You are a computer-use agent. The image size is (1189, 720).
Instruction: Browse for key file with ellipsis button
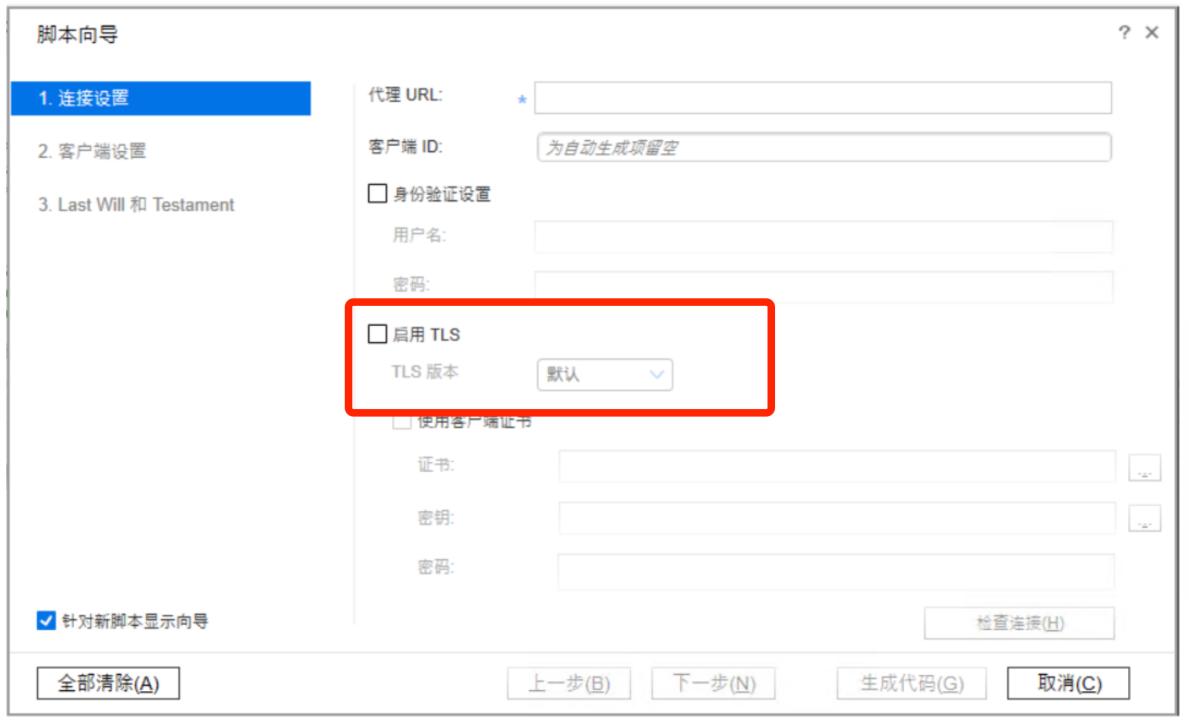1144,518
